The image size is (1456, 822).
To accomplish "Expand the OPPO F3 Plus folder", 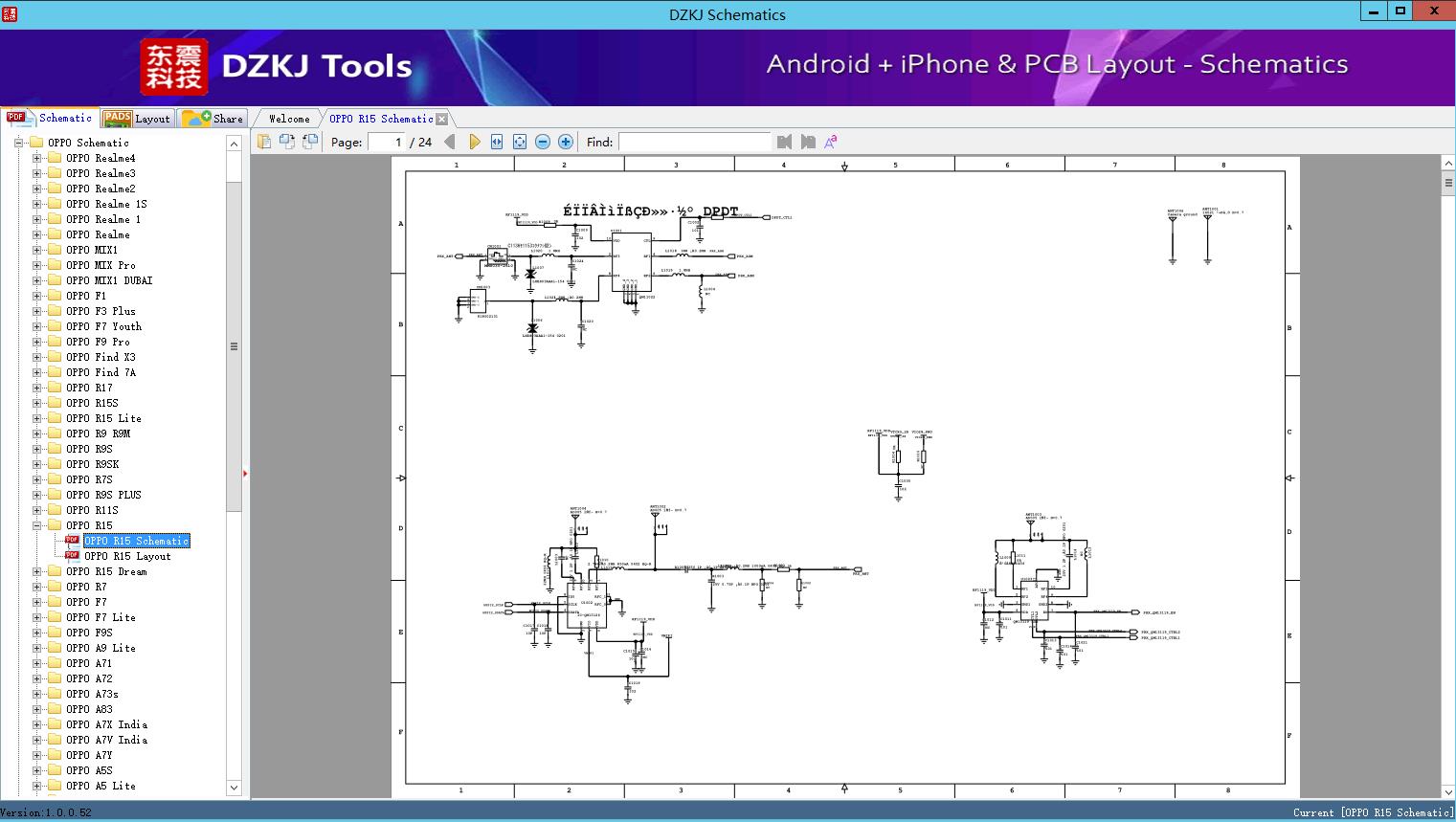I will pos(36,311).
